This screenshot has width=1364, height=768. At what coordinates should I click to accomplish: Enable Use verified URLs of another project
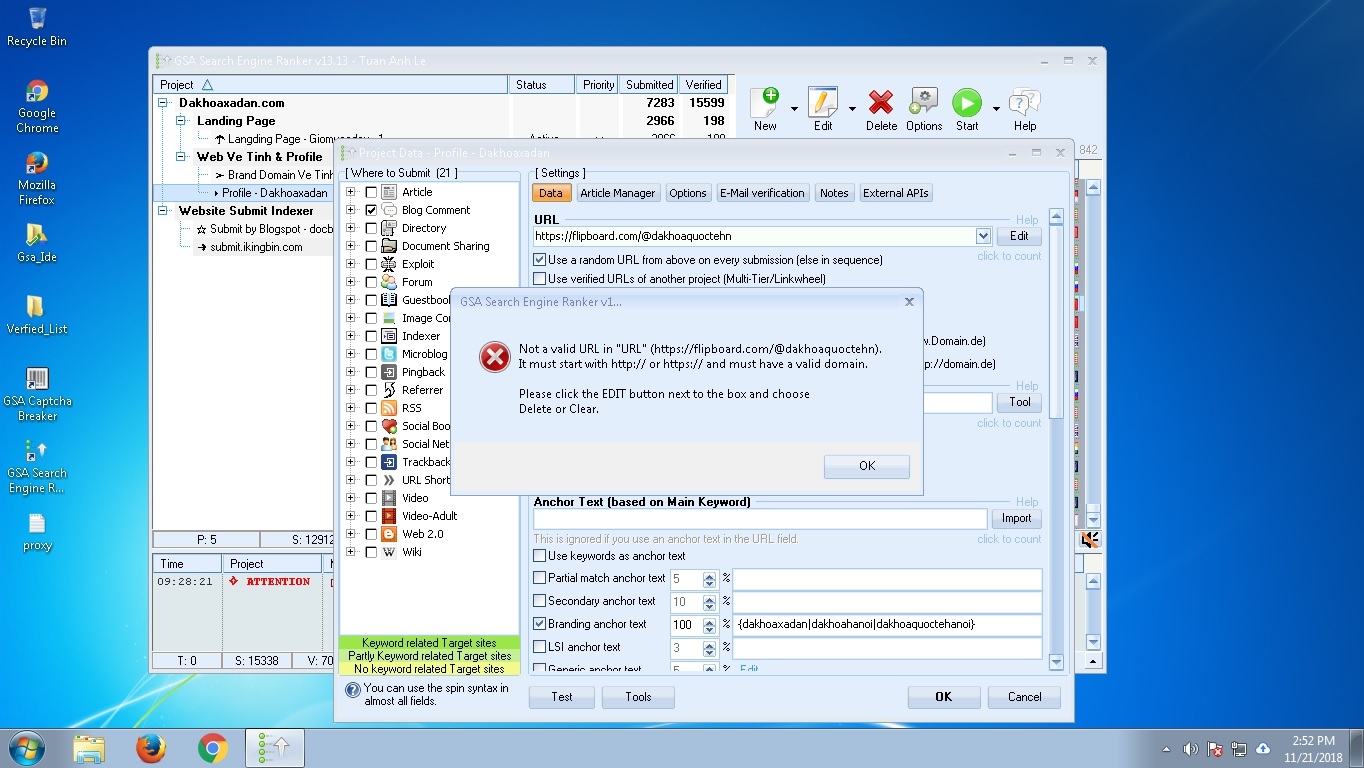click(540, 279)
